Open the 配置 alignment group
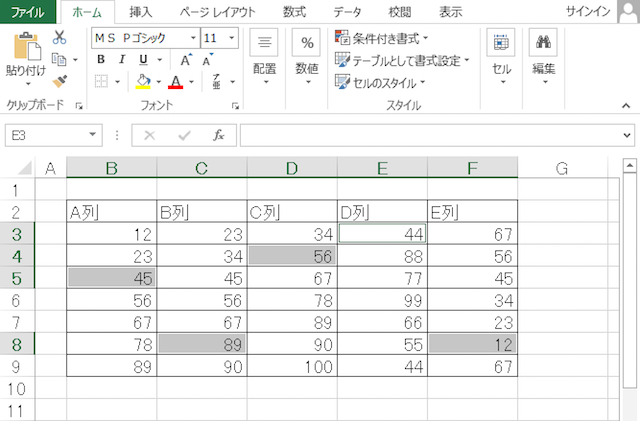The height and width of the screenshot is (421, 640). click(264, 57)
